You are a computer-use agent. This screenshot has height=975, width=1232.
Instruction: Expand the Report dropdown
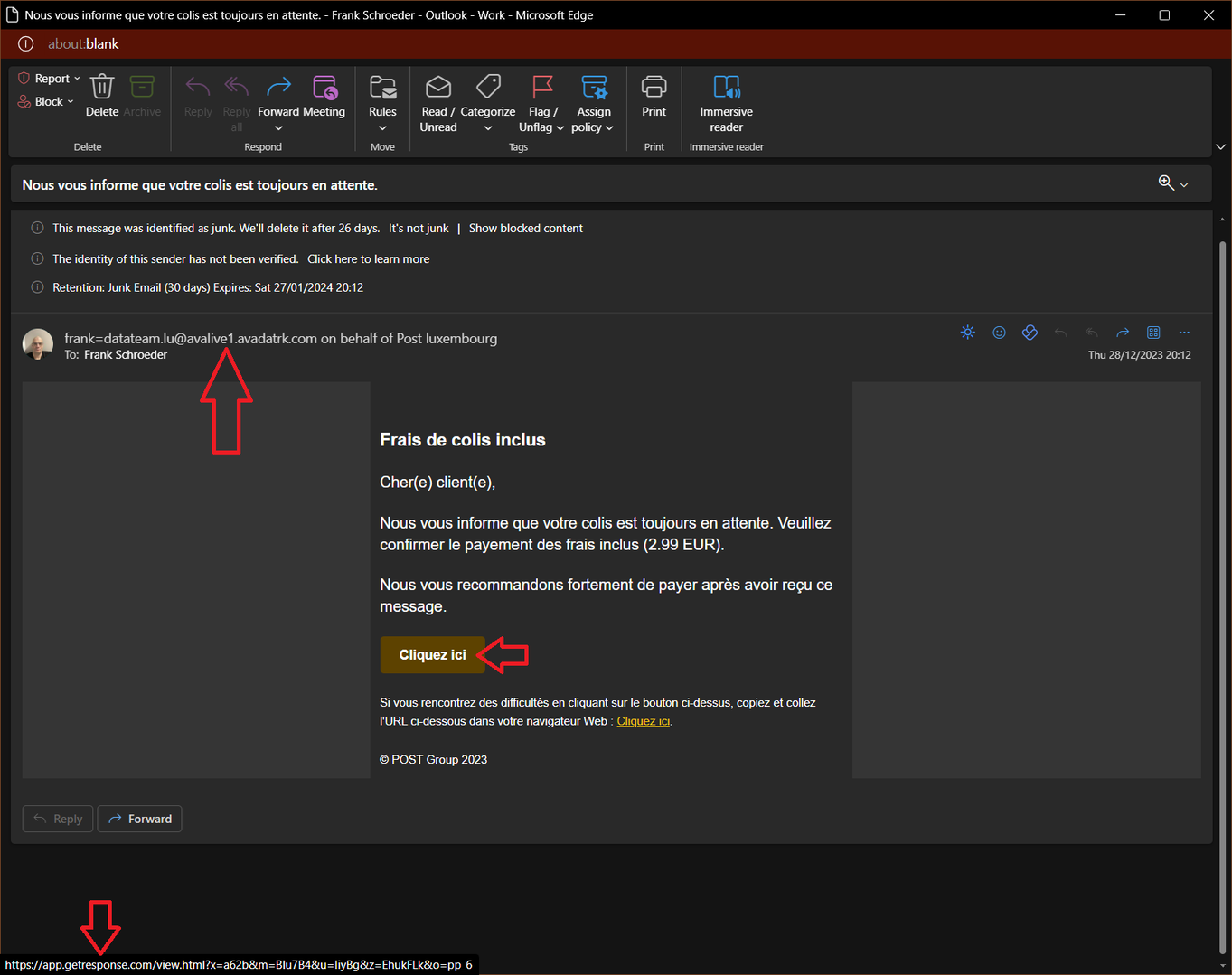[50, 79]
